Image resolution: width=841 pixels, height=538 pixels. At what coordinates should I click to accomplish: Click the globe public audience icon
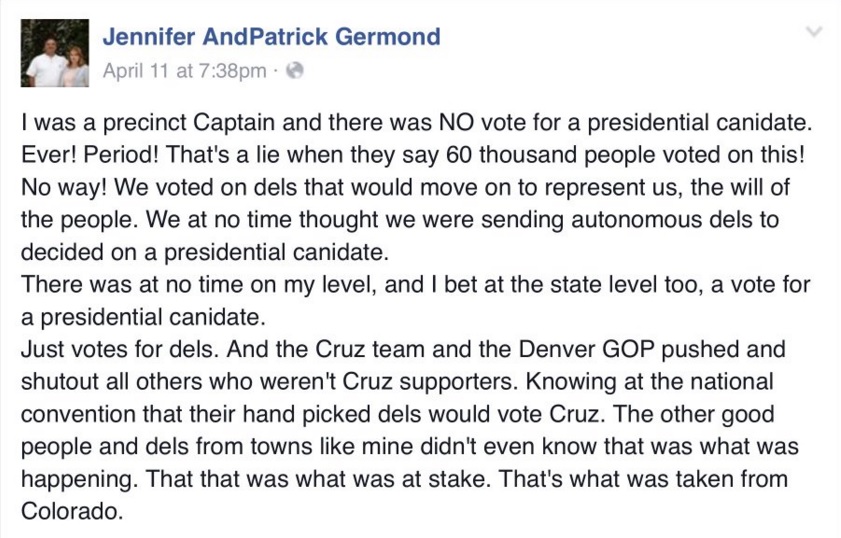click(x=294, y=70)
